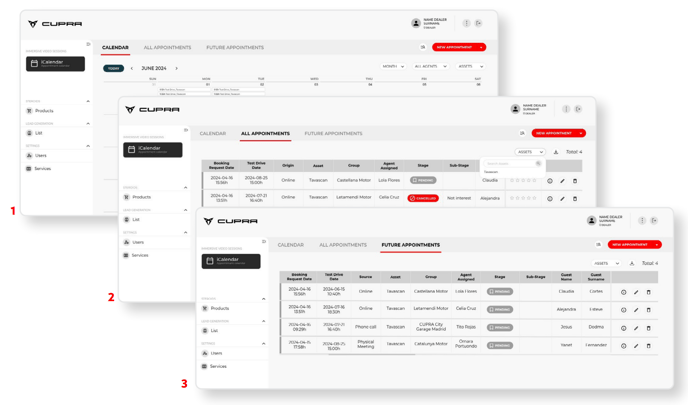Expand Assets dropdown in Future Appointments view
The image size is (688, 405).
pos(606,264)
